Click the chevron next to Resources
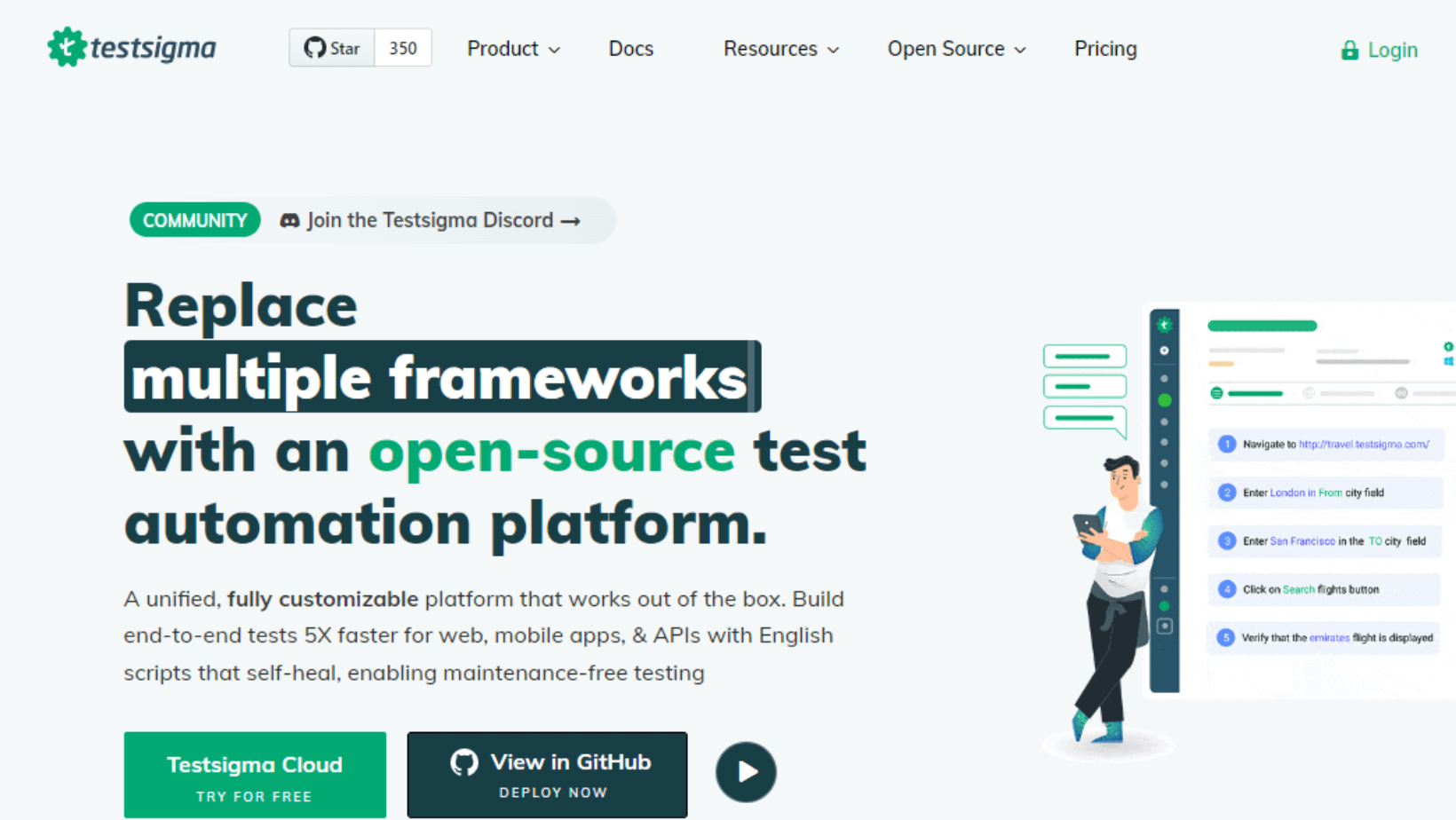Image resolution: width=1456 pixels, height=820 pixels. [x=833, y=51]
